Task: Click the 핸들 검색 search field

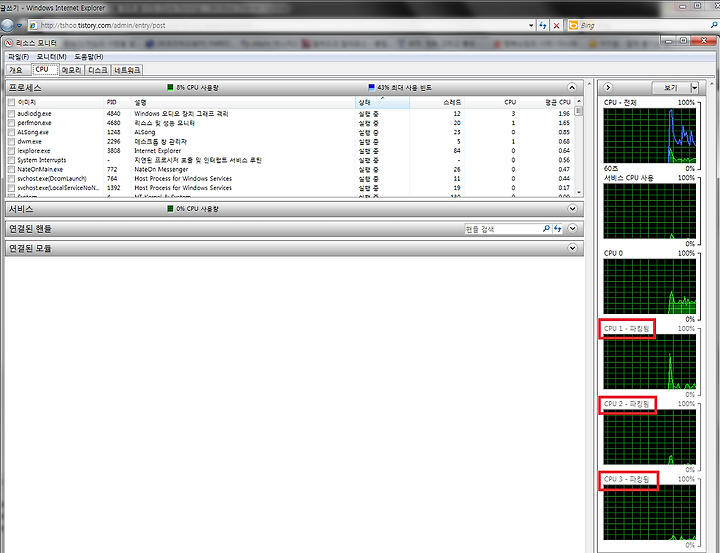Action: (503, 229)
